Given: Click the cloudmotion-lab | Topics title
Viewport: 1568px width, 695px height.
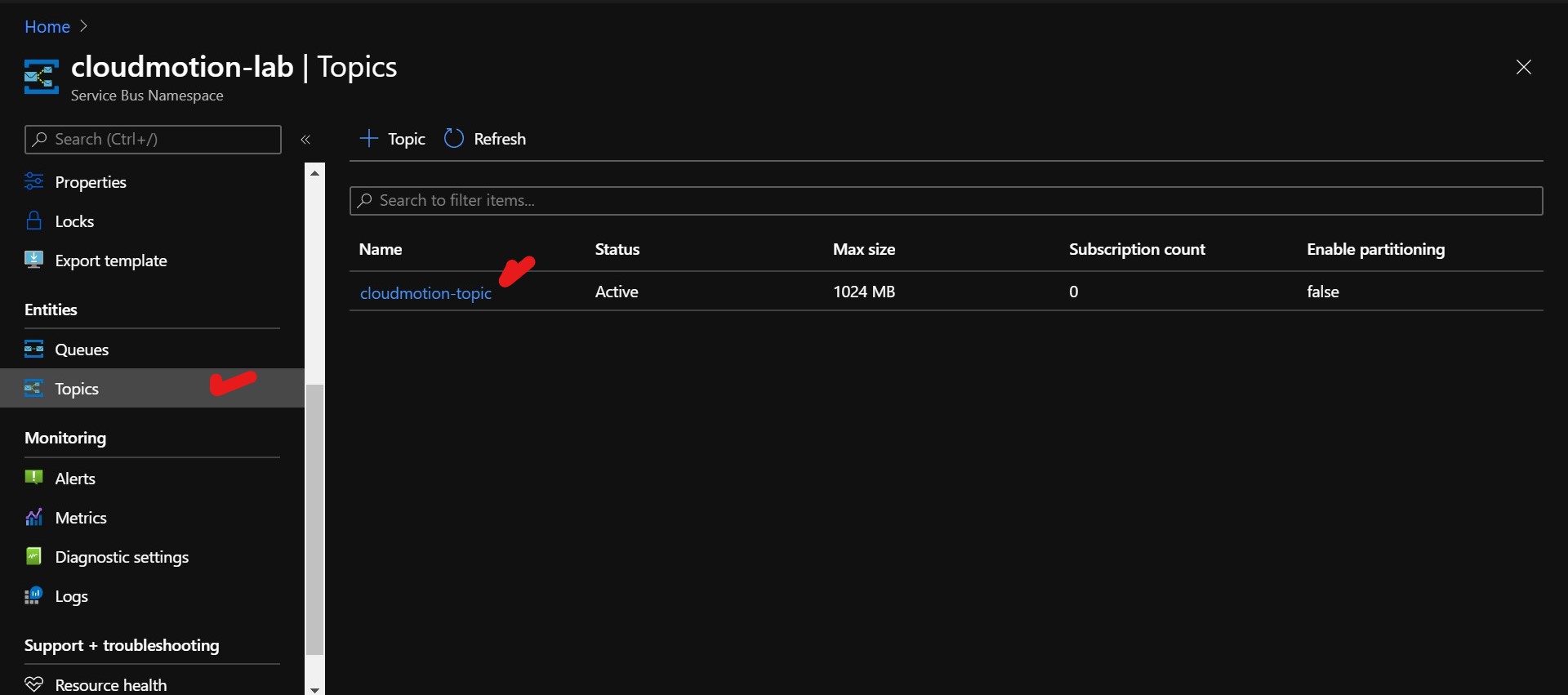Looking at the screenshot, I should [234, 67].
